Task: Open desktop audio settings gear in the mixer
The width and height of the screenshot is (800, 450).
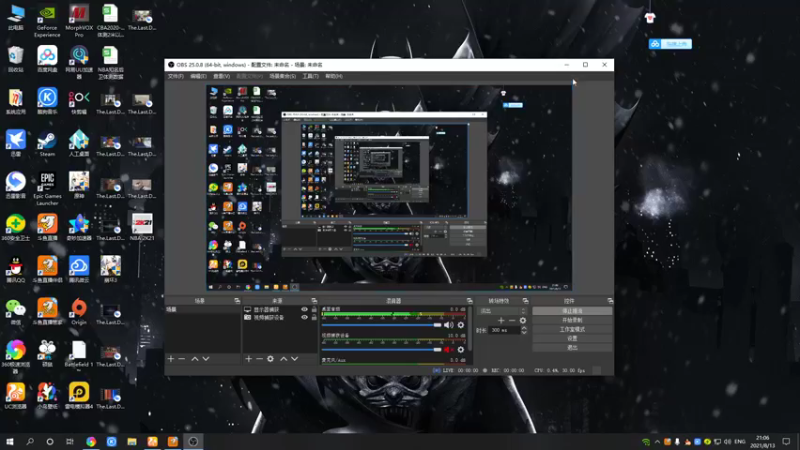Action: pyautogui.click(x=461, y=325)
